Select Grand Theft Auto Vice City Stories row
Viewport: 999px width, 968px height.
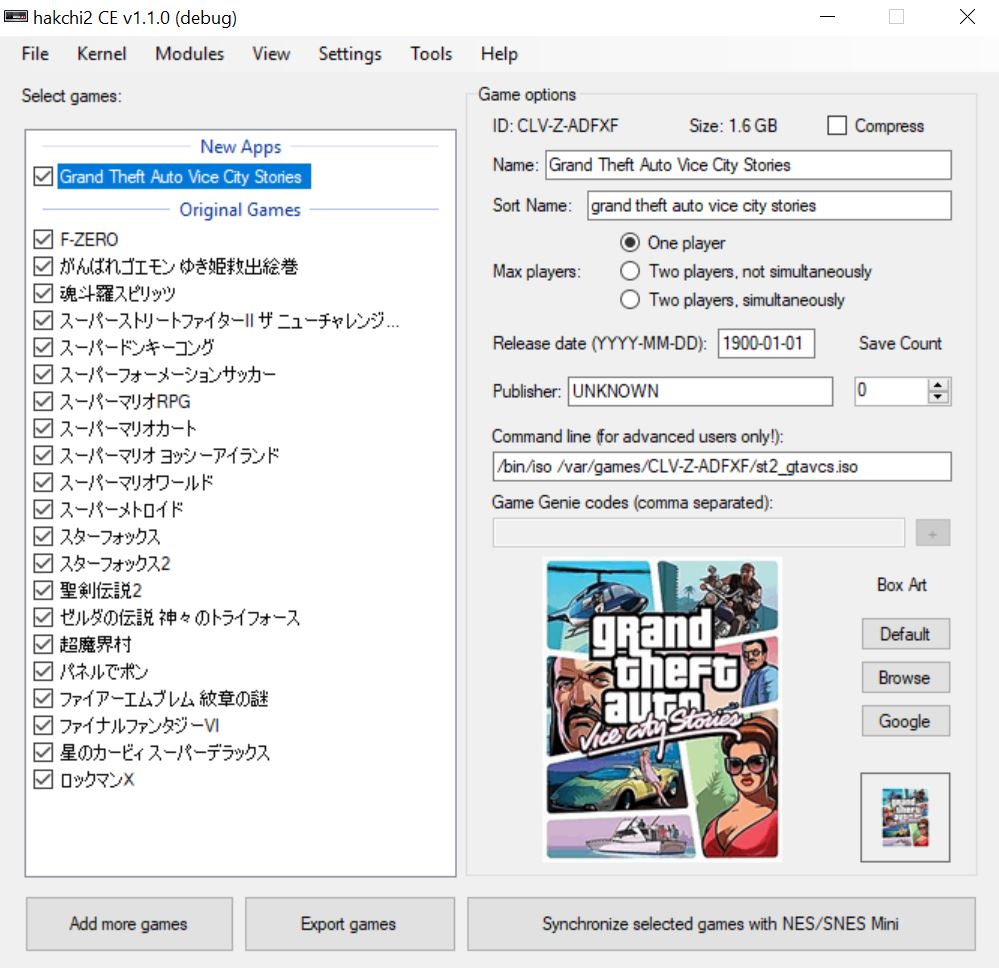click(183, 177)
